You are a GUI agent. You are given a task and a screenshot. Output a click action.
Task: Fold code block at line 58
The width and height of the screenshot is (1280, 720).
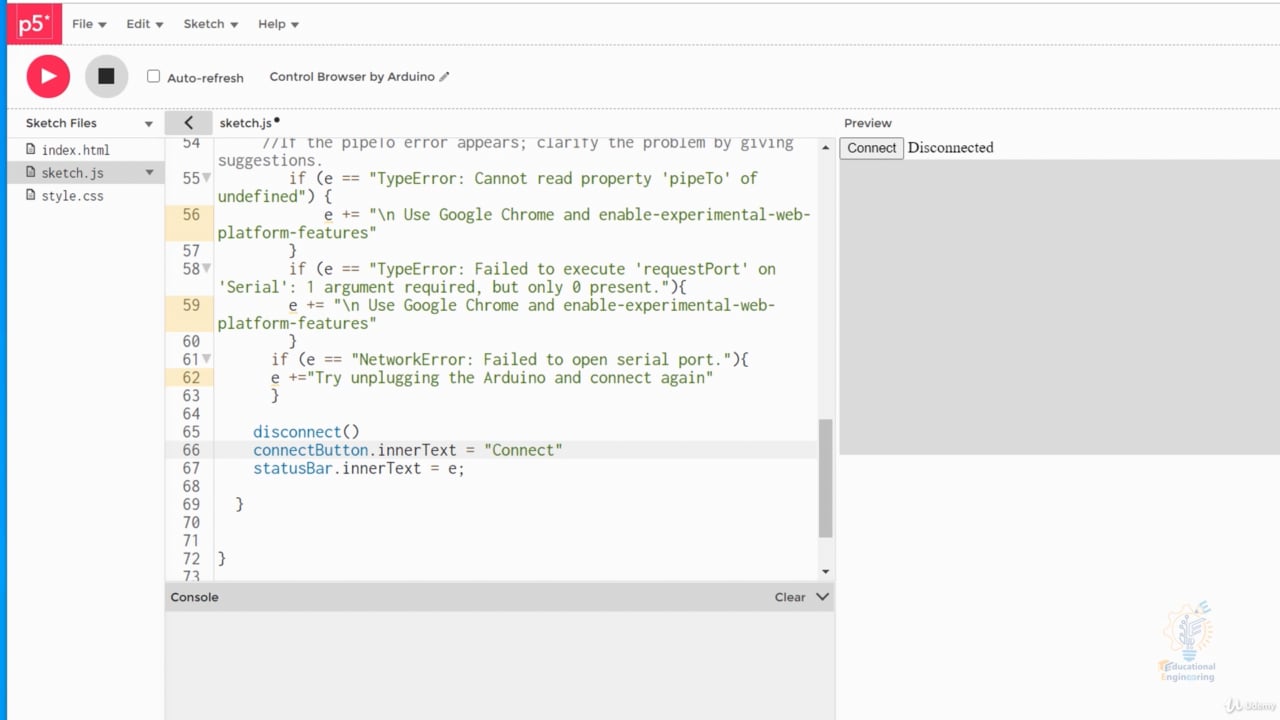pyautogui.click(x=207, y=269)
